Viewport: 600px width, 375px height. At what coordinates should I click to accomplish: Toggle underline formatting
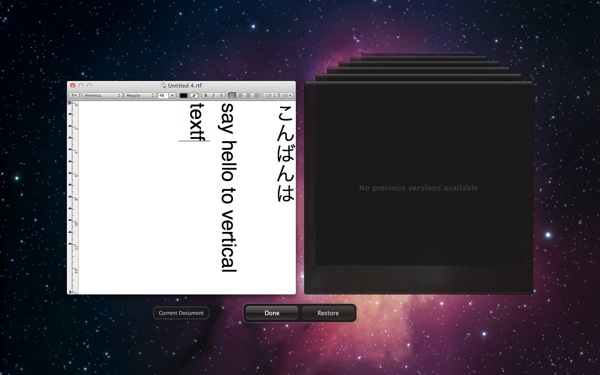coord(221,95)
